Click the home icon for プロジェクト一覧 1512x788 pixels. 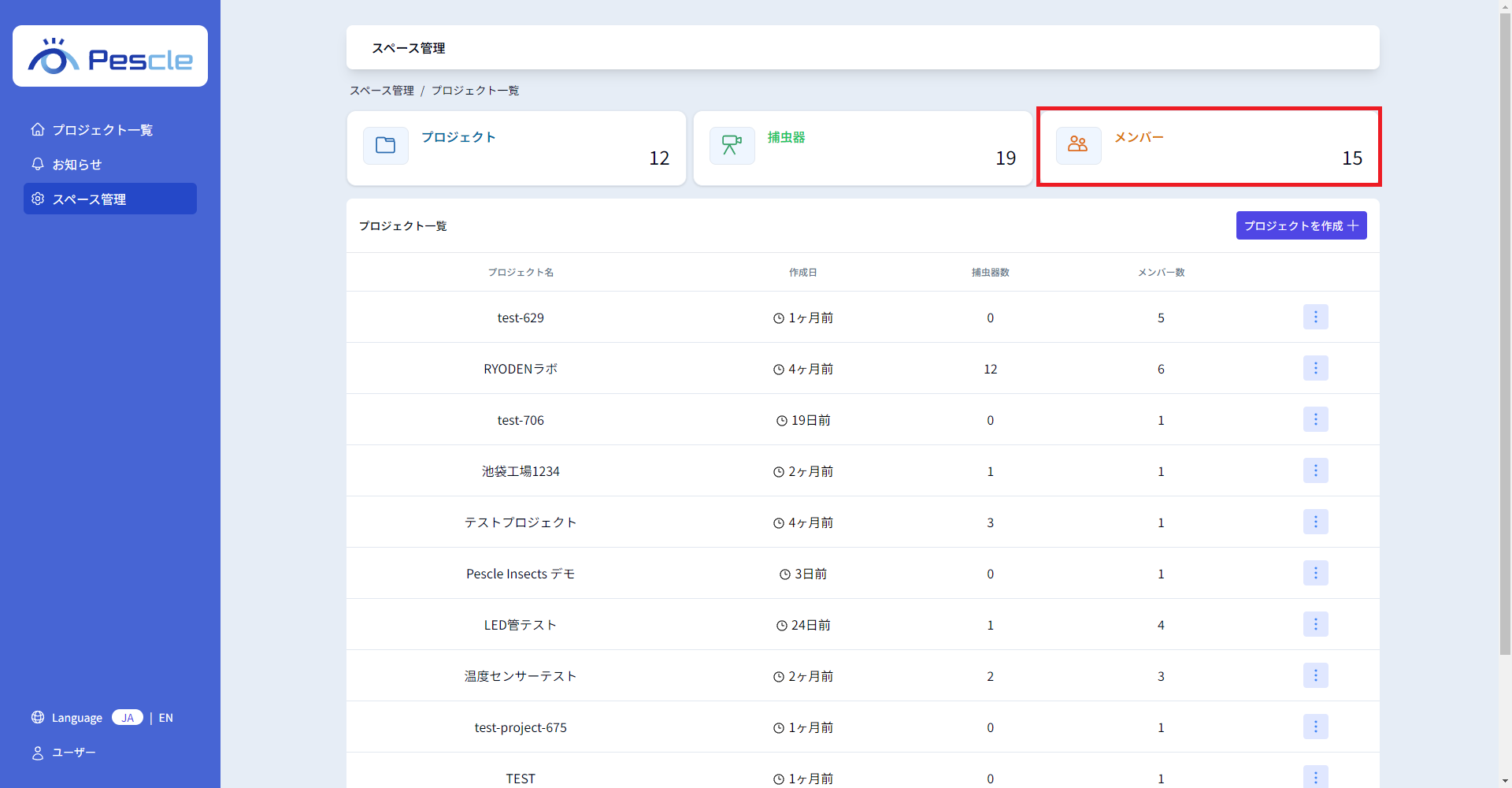coord(38,129)
